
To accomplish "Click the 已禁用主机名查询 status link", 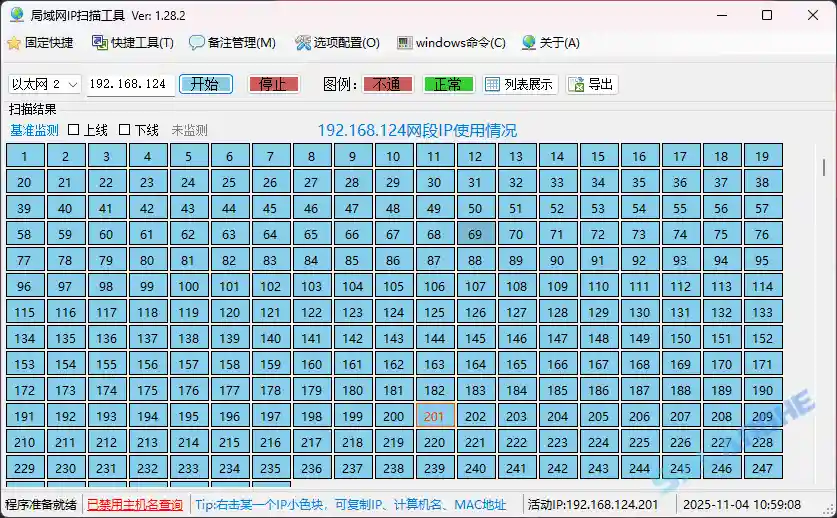I will [135, 504].
